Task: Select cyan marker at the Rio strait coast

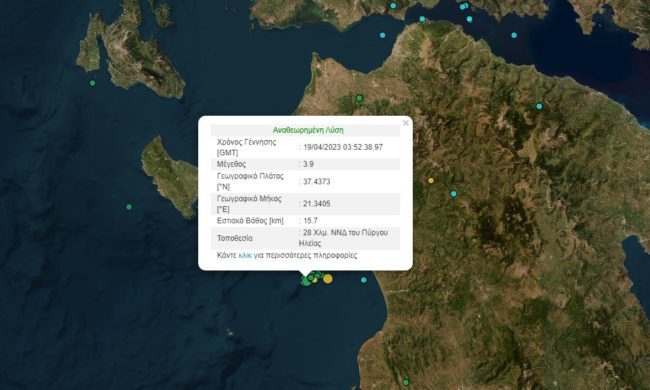Action: pos(422,19)
